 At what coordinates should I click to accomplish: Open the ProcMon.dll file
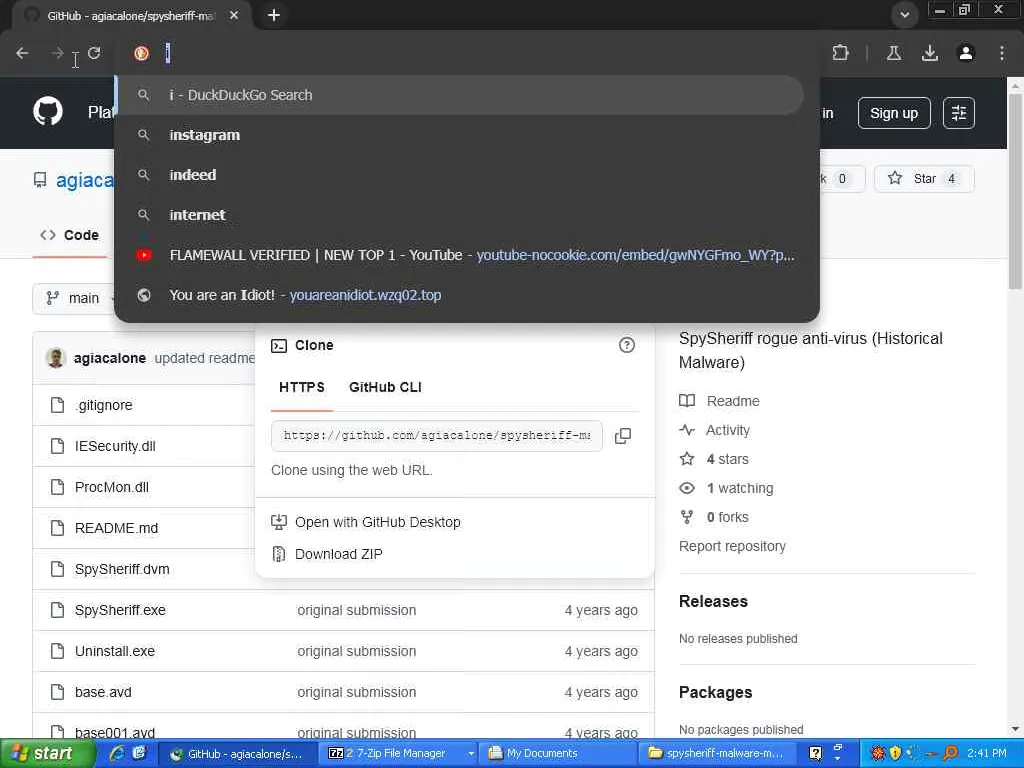click(x=112, y=487)
